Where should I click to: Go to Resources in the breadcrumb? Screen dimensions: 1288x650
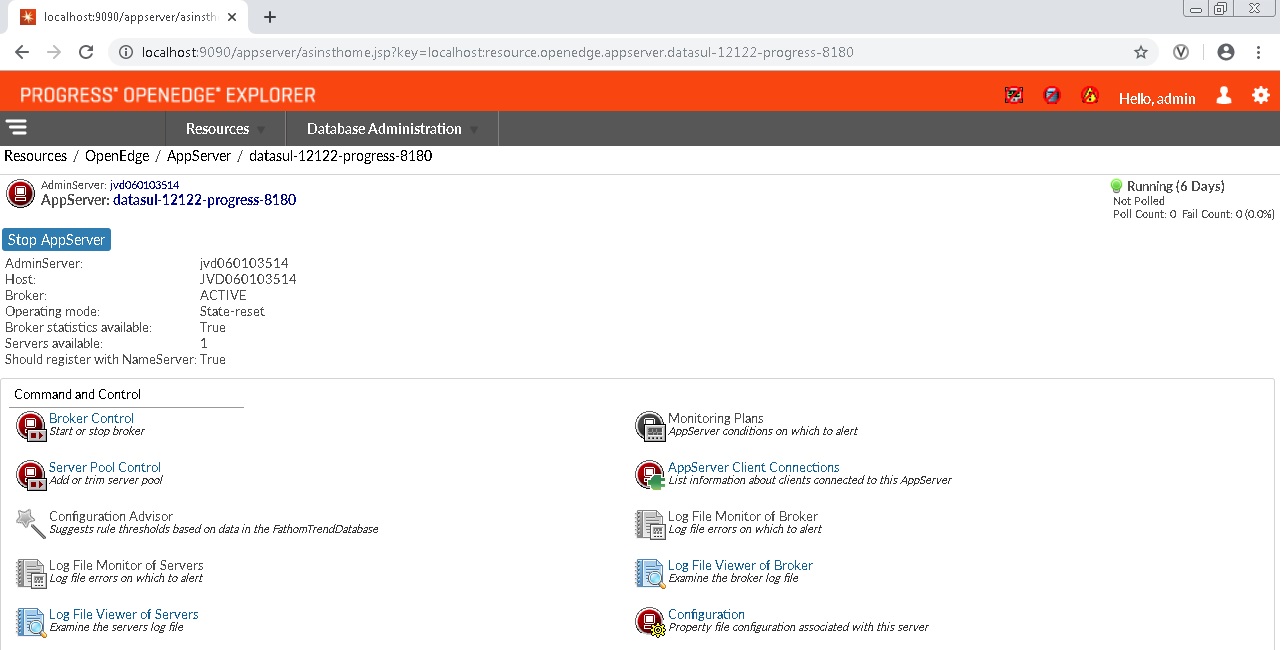point(36,156)
